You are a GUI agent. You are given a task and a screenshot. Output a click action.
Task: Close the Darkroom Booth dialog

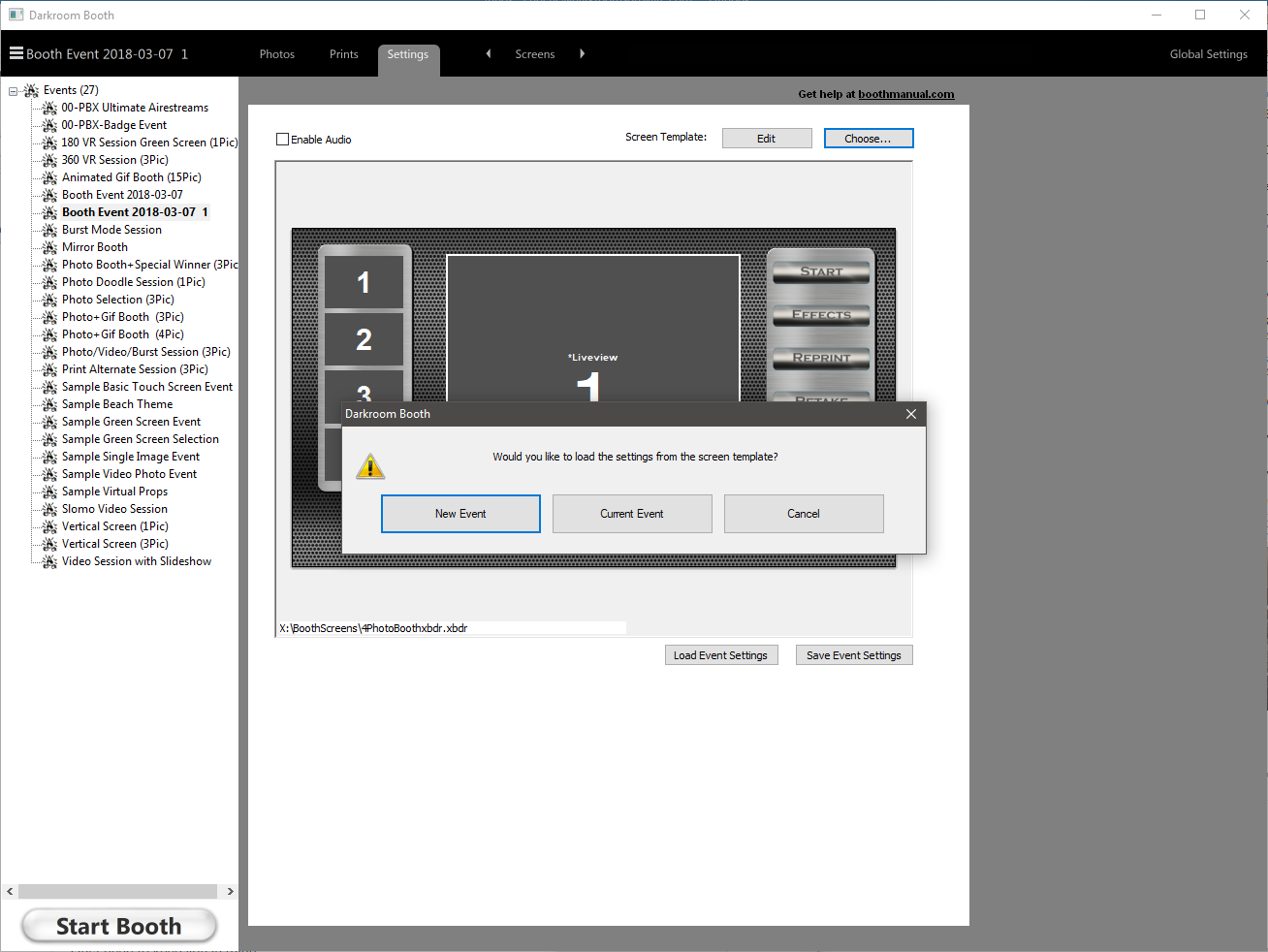[911, 414]
